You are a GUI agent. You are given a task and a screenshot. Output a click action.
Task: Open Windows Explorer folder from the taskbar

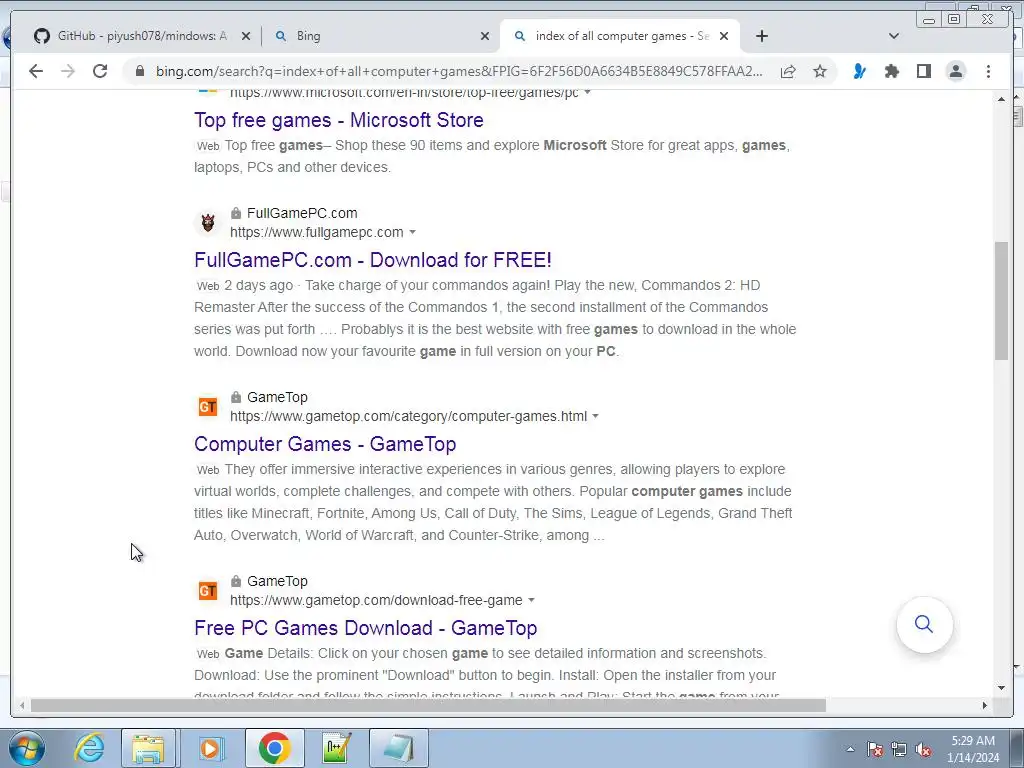tap(148, 748)
